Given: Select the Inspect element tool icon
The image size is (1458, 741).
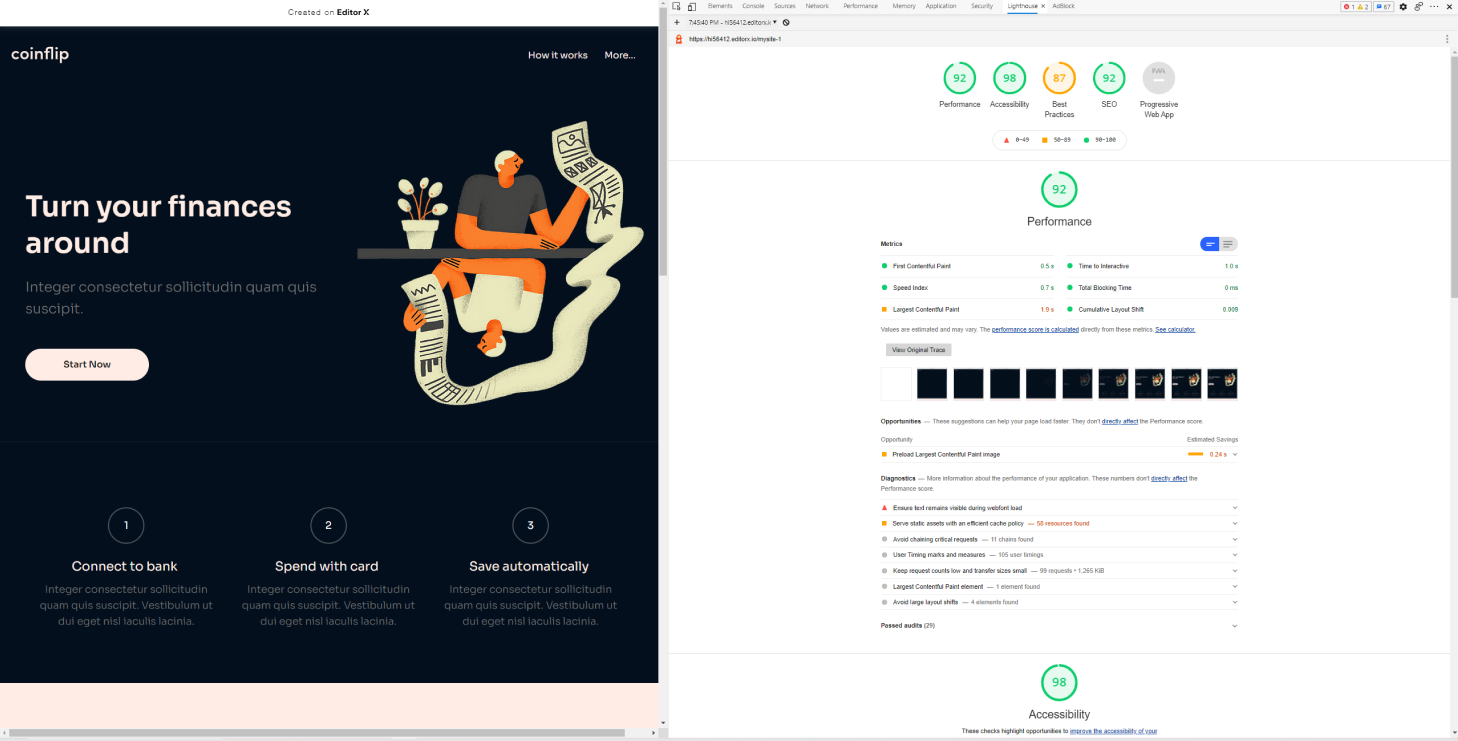Looking at the screenshot, I should point(677,6).
